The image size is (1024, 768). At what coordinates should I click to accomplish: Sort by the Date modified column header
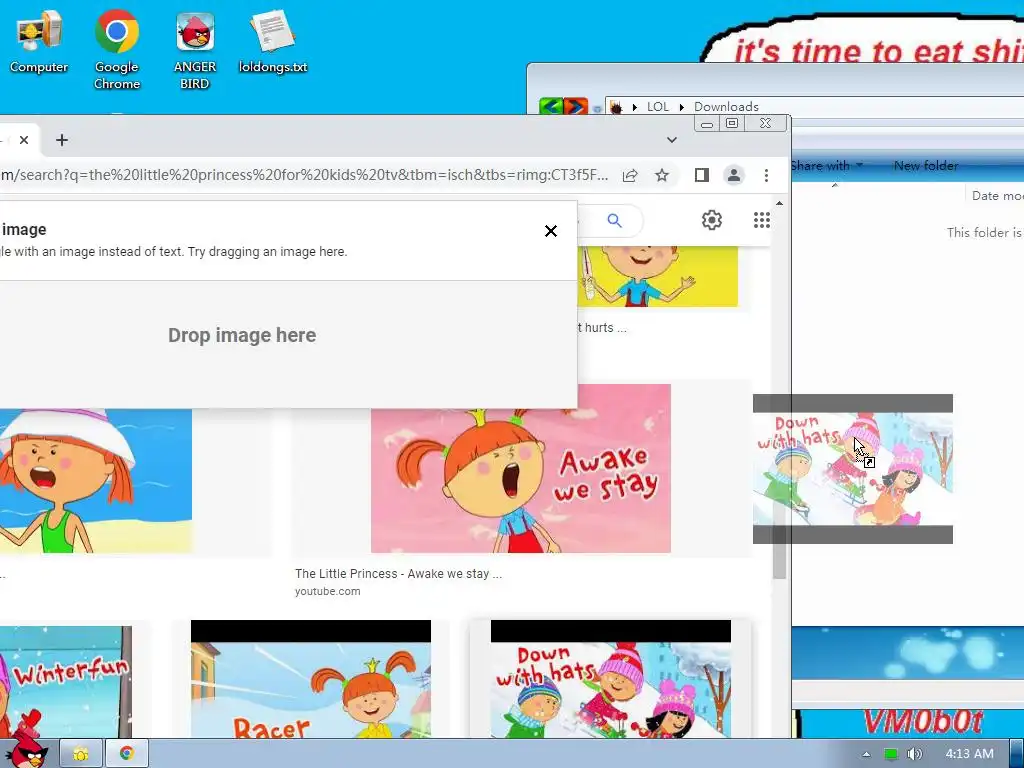click(997, 195)
